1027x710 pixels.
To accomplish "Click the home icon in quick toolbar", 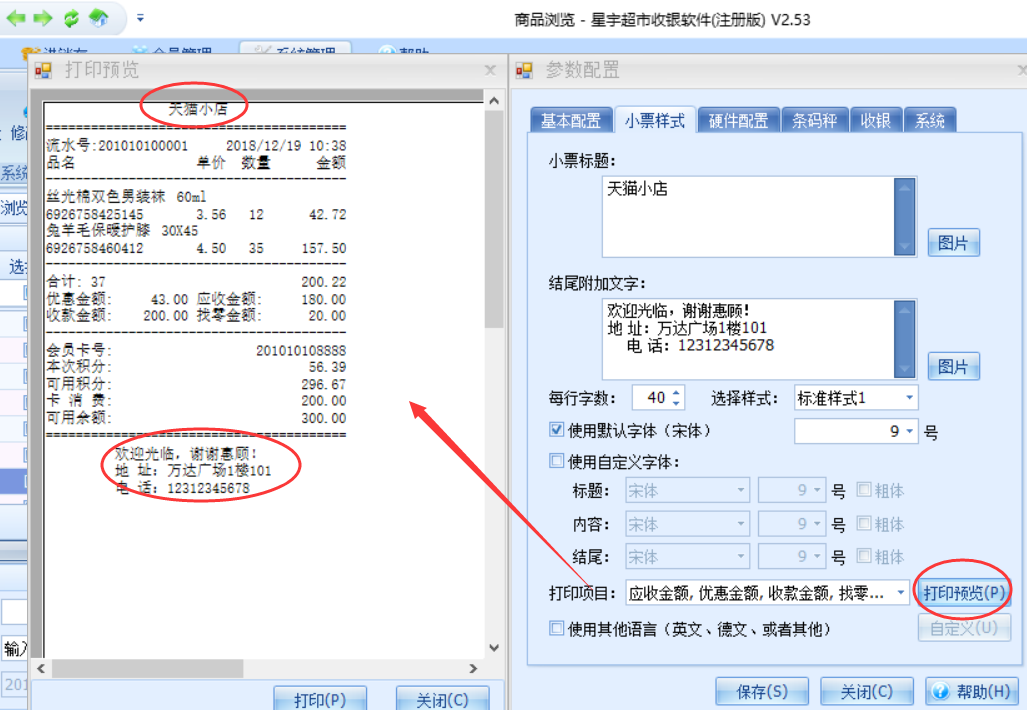I will pos(98,18).
